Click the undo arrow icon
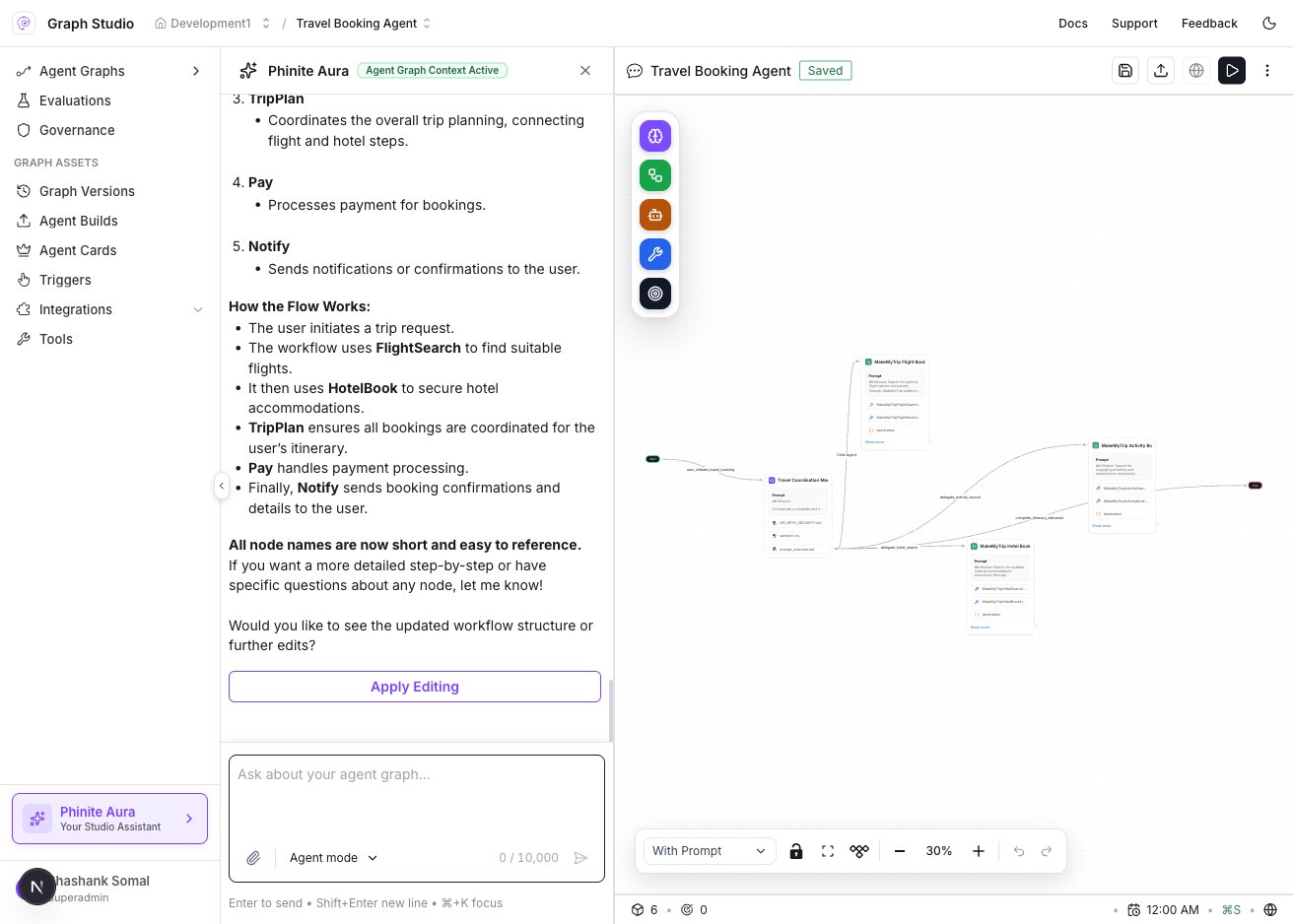The height and width of the screenshot is (924, 1293). (x=1019, y=851)
